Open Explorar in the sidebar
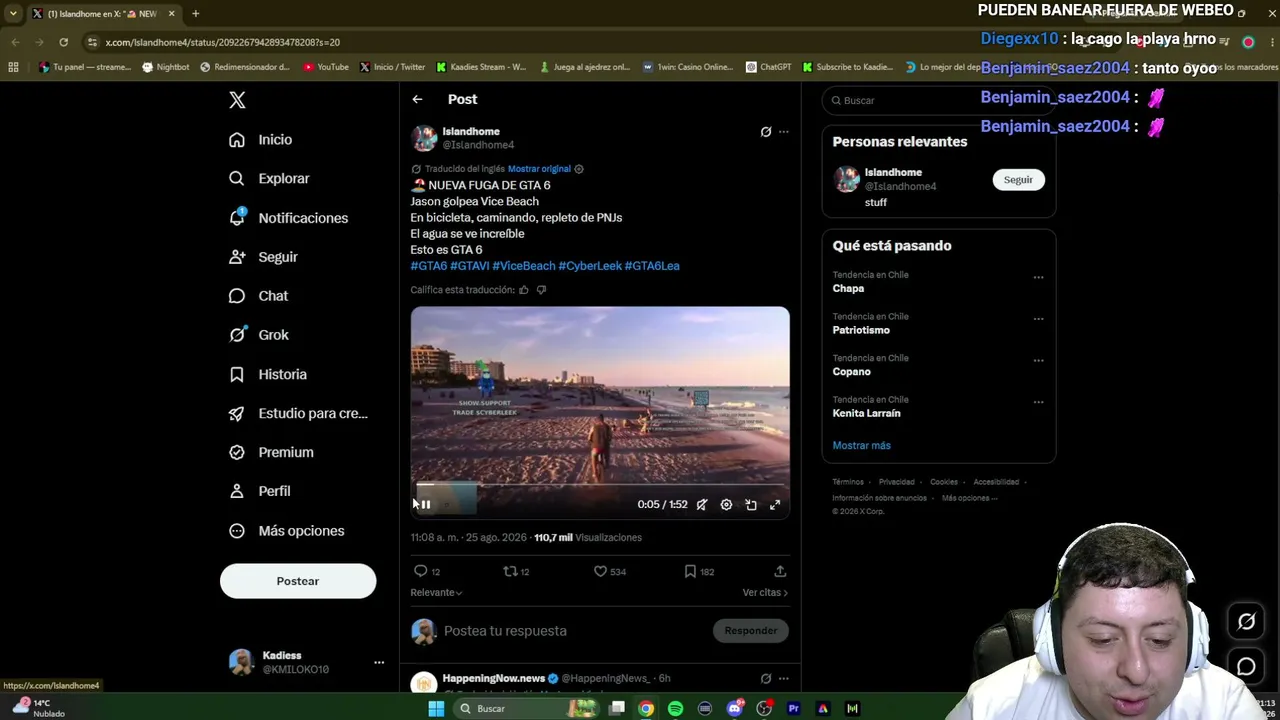The height and width of the screenshot is (720, 1280). click(x=269, y=179)
